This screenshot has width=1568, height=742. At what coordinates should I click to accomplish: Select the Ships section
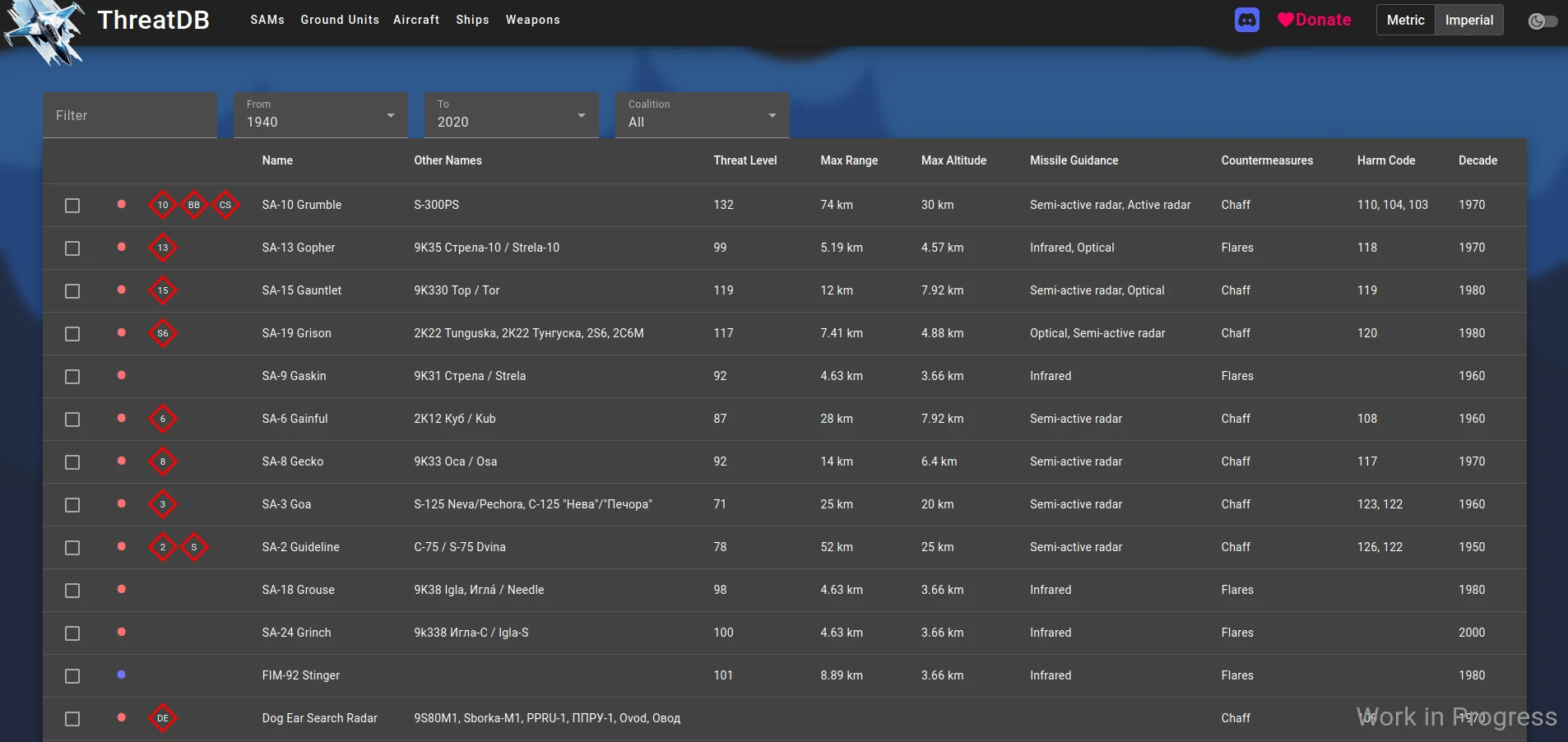click(472, 20)
